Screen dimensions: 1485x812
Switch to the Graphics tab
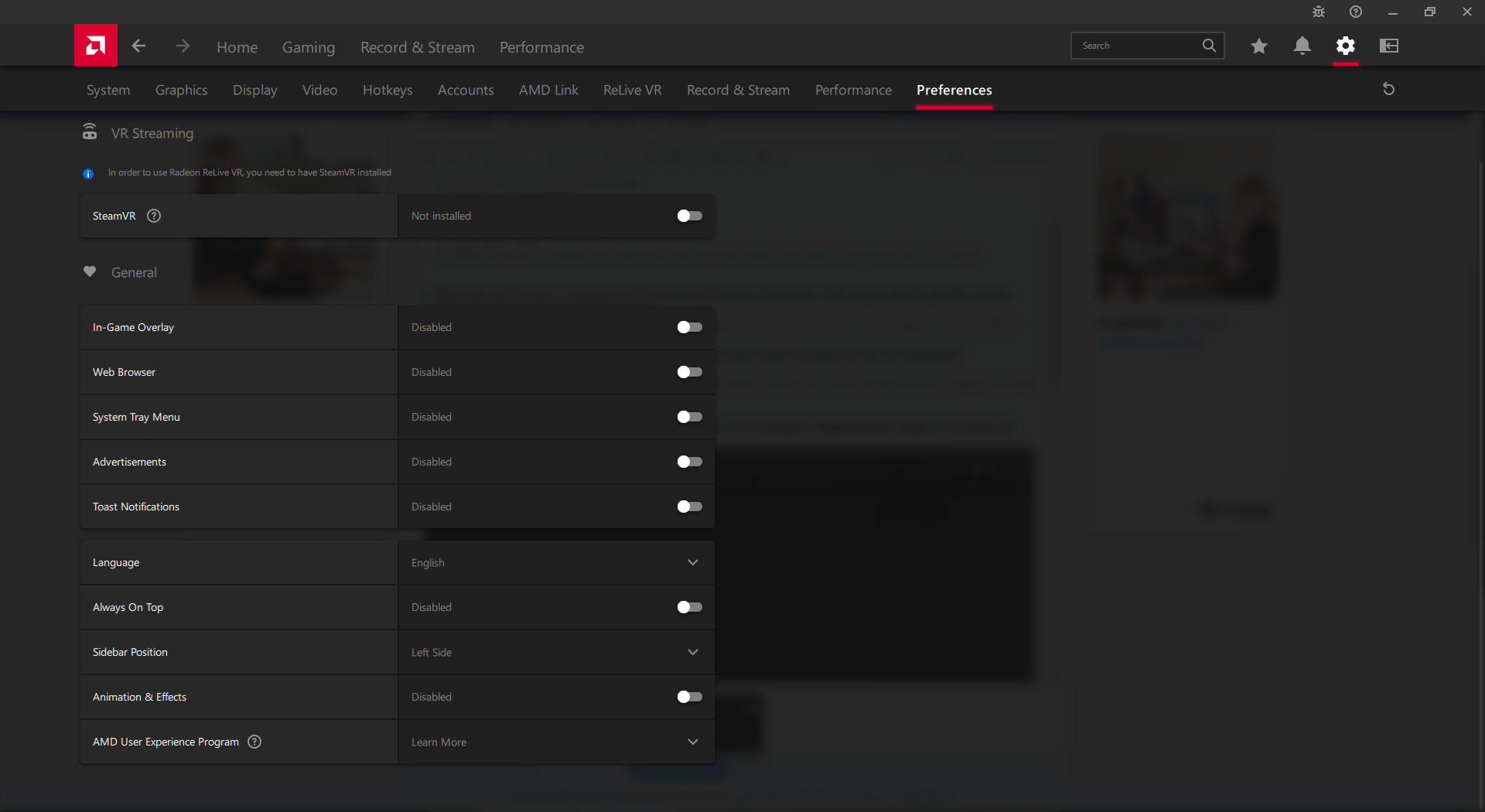181,90
